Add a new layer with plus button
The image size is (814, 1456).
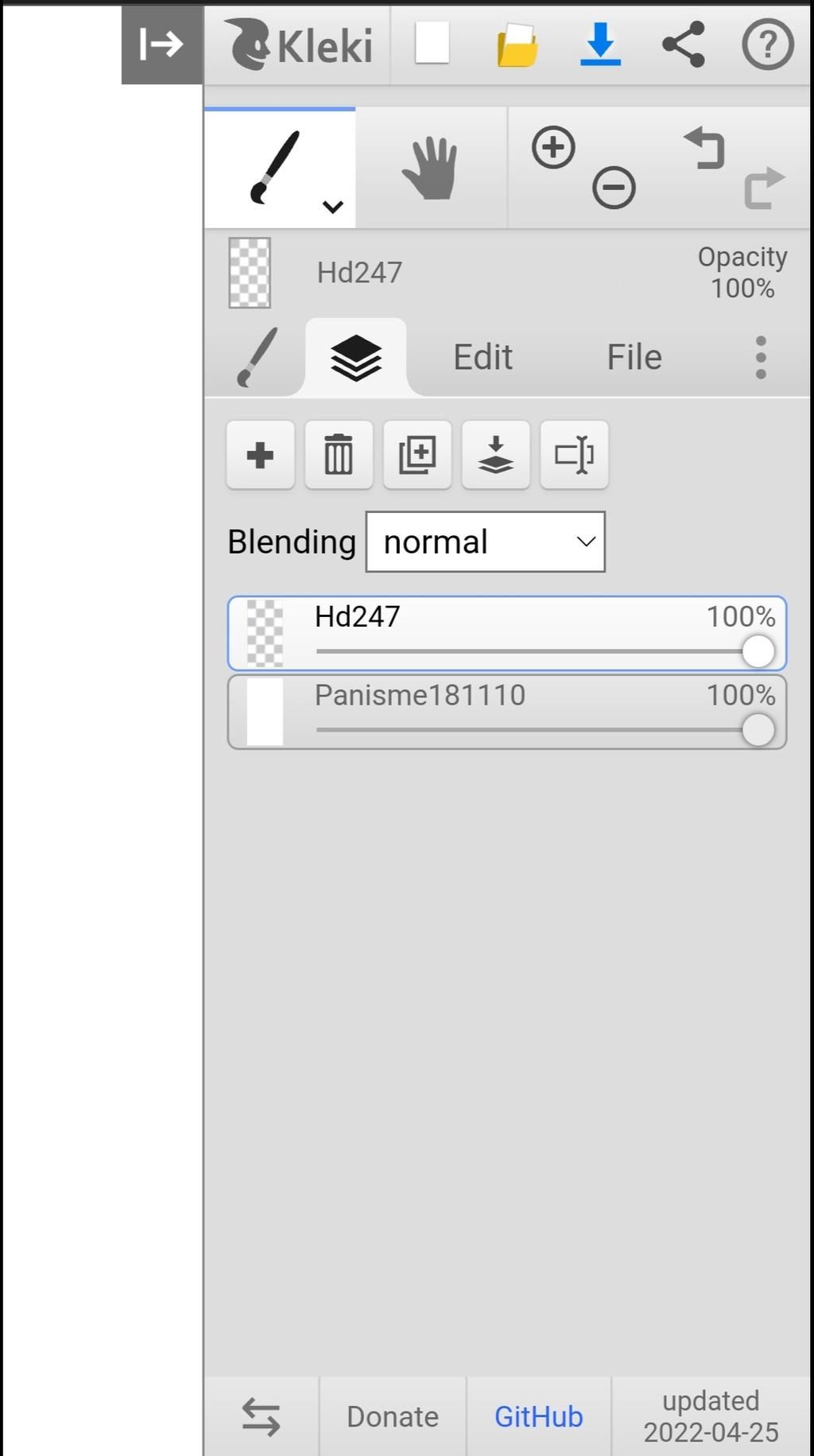(x=261, y=455)
